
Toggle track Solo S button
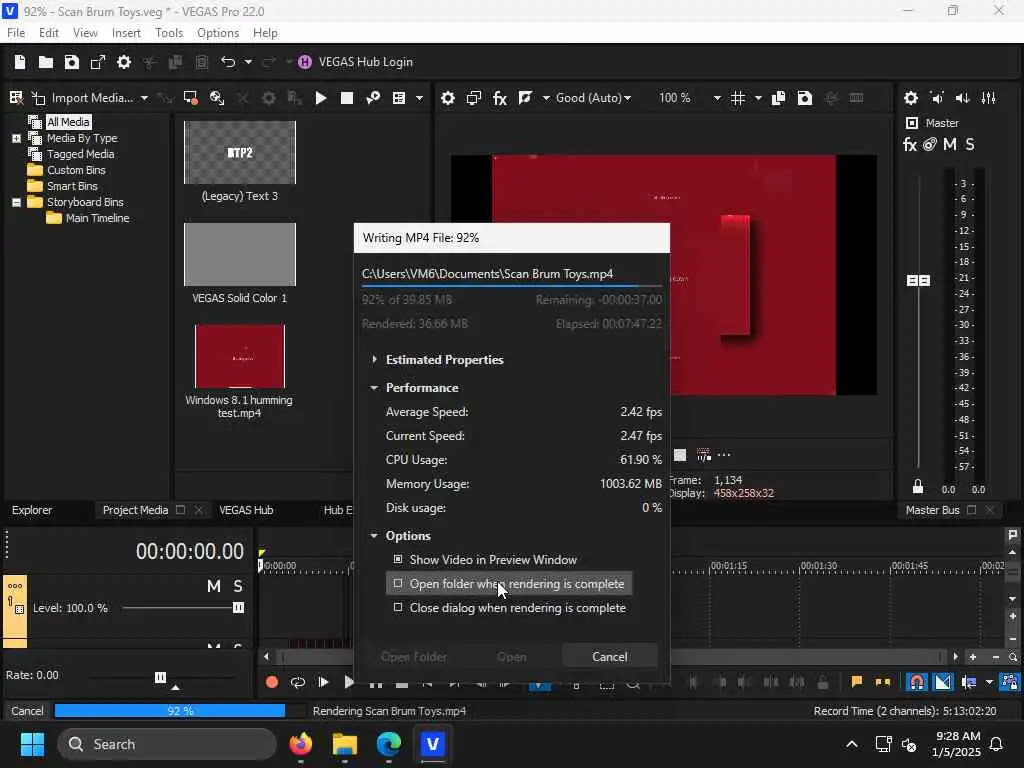pyautogui.click(x=238, y=586)
